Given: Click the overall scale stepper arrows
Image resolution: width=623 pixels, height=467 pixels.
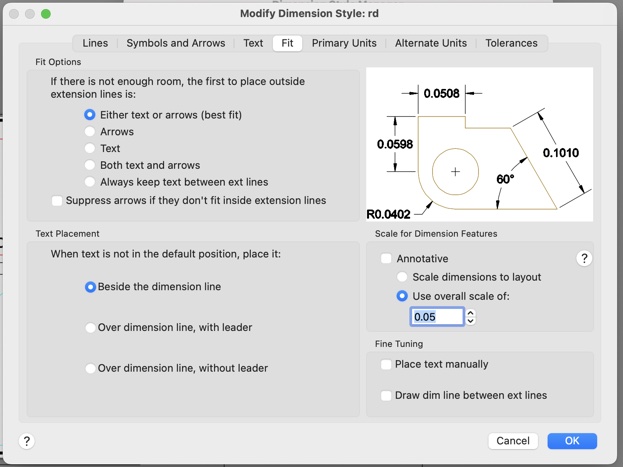Looking at the screenshot, I should coord(470,317).
